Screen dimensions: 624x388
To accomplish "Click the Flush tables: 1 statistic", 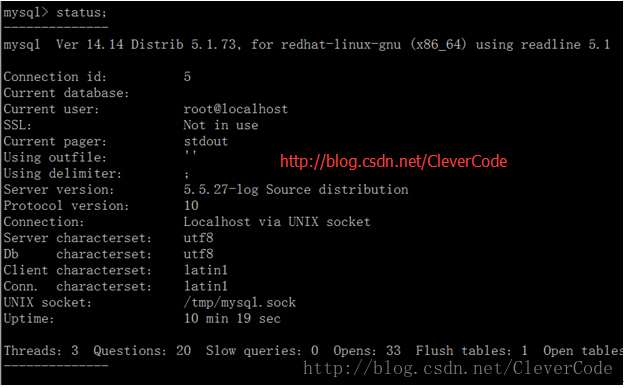I will 472,351.
